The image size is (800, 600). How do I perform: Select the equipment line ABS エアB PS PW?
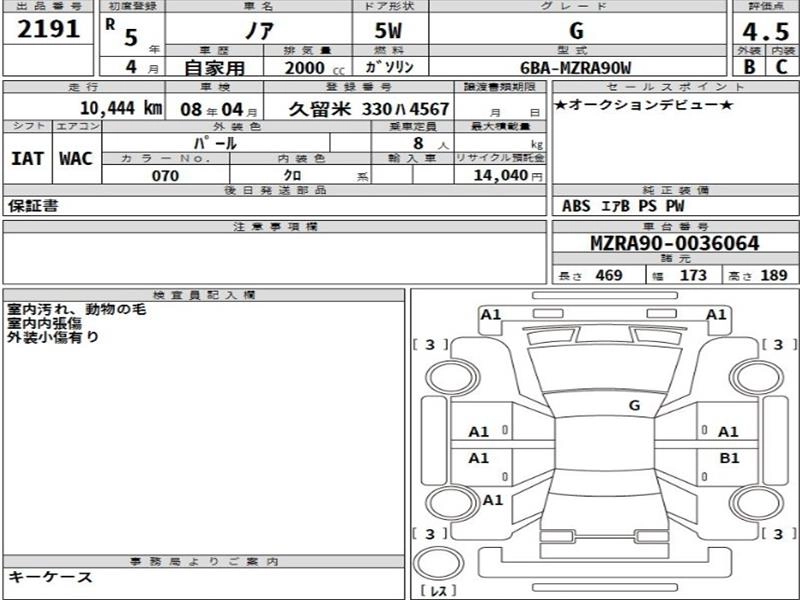click(623, 206)
